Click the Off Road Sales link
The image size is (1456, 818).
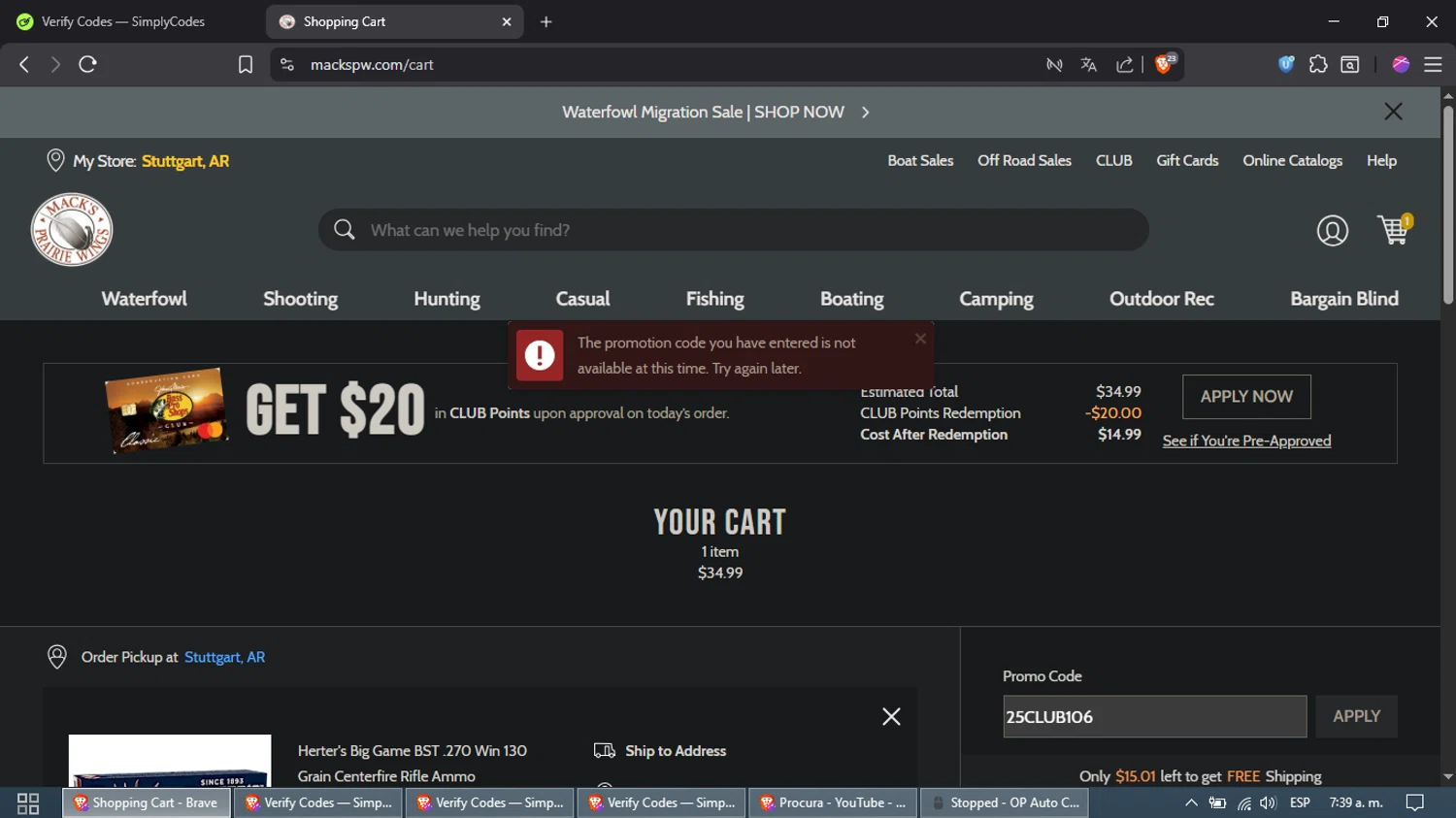pos(1024,160)
